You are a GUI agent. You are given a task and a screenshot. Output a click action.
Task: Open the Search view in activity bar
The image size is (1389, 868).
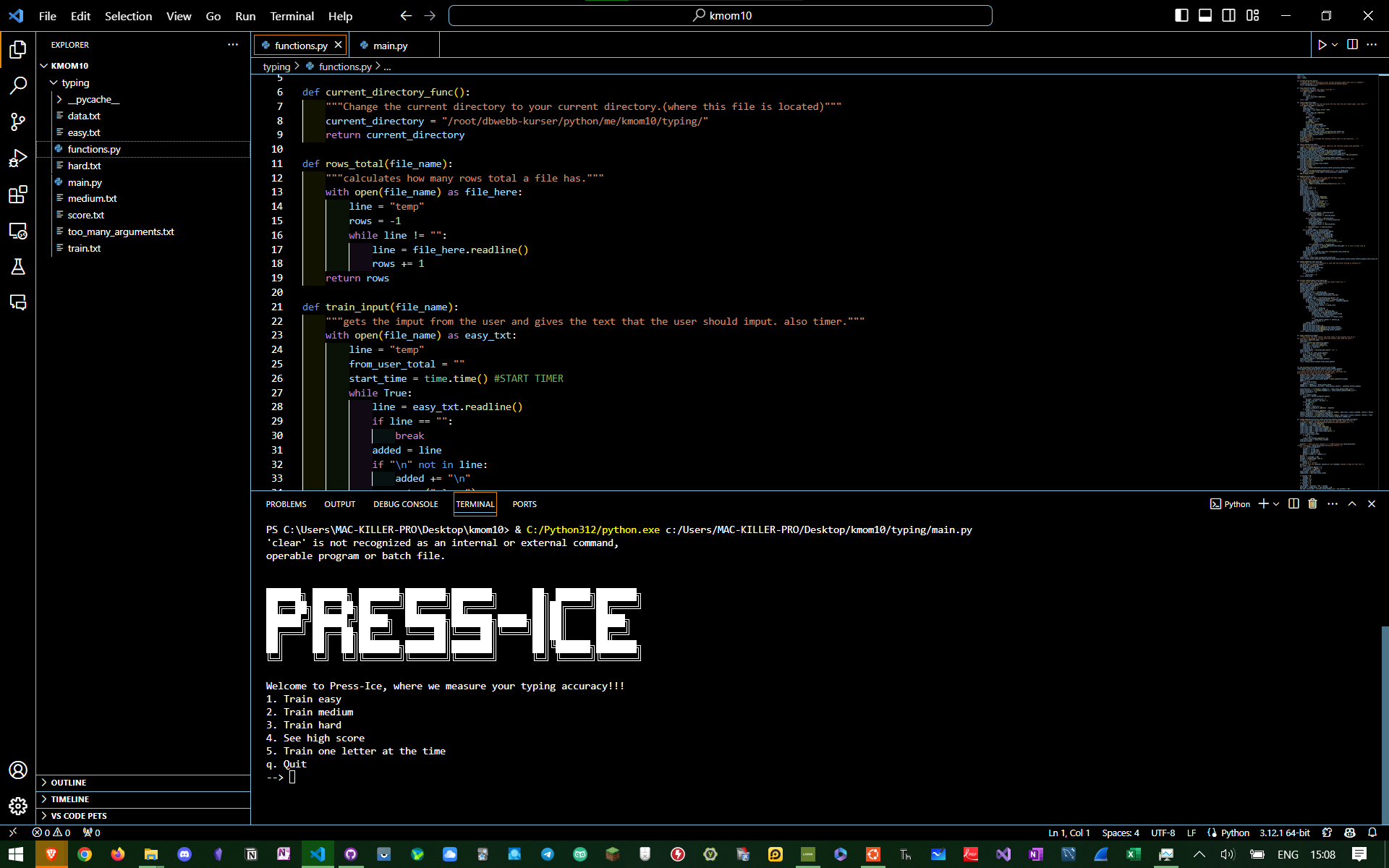(18, 85)
